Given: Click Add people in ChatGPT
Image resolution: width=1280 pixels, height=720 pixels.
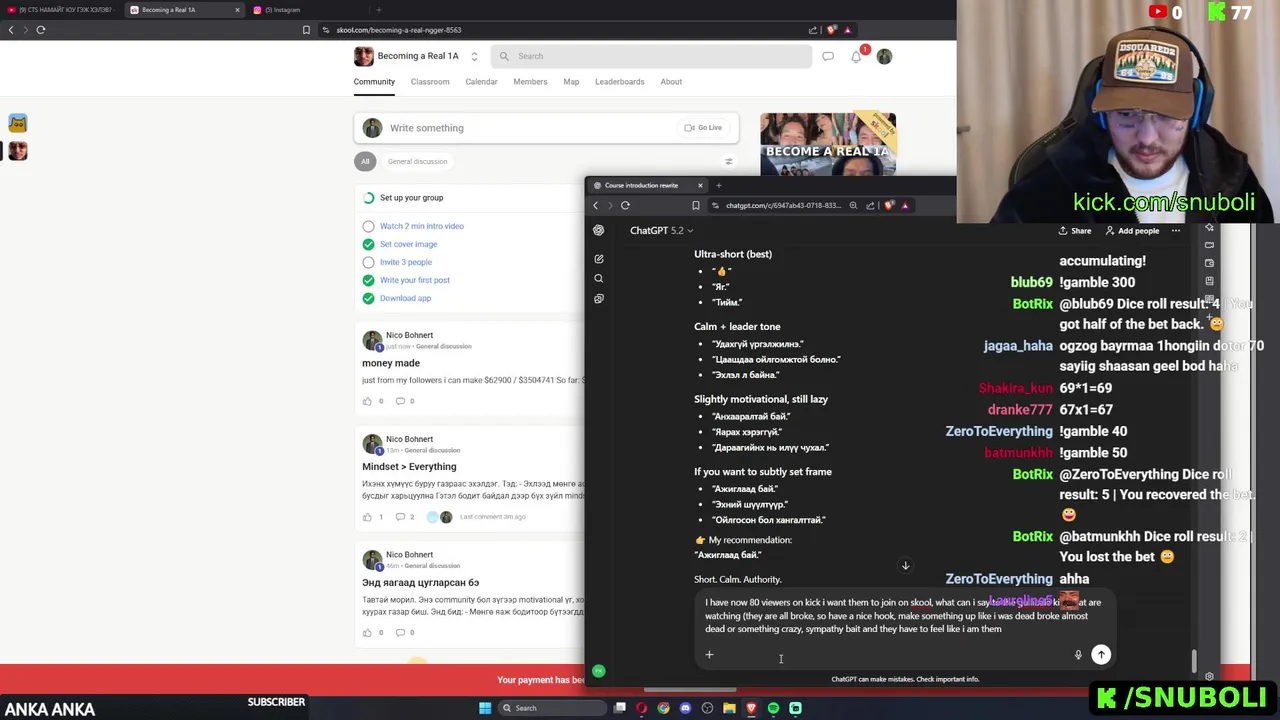Looking at the screenshot, I should coord(1132,231).
